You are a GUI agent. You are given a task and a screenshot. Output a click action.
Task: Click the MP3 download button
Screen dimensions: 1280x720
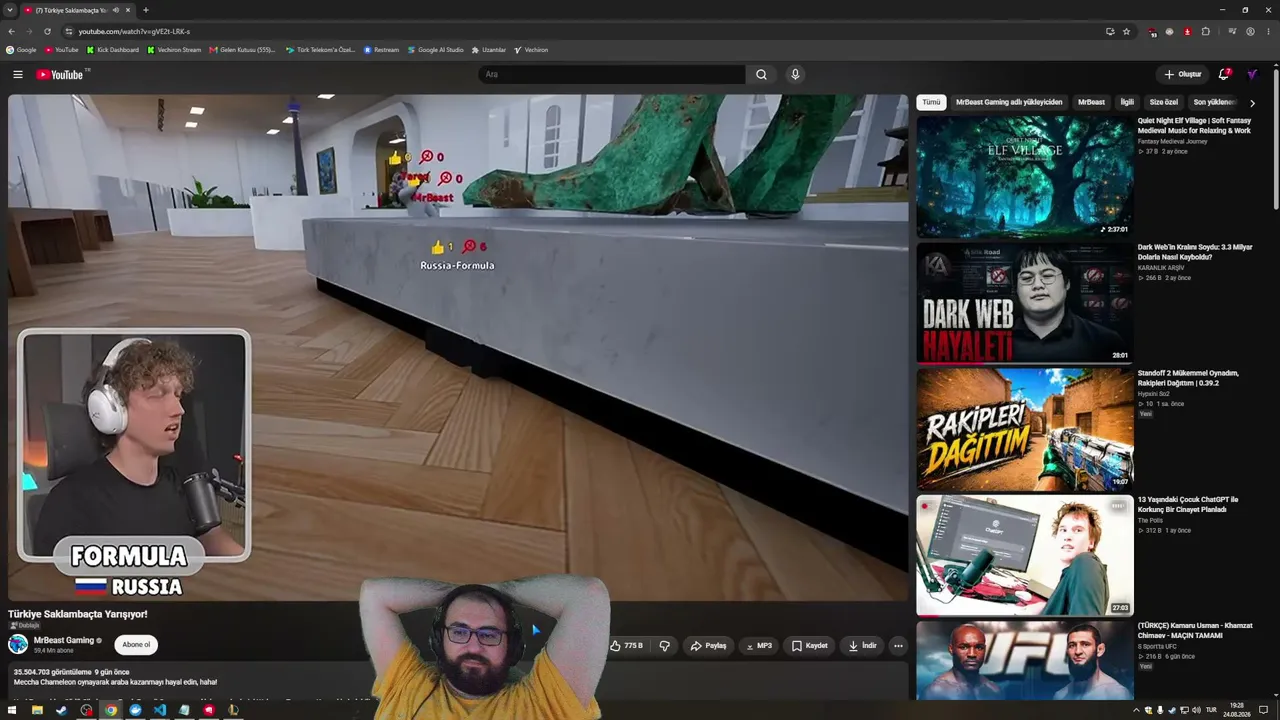(x=759, y=646)
